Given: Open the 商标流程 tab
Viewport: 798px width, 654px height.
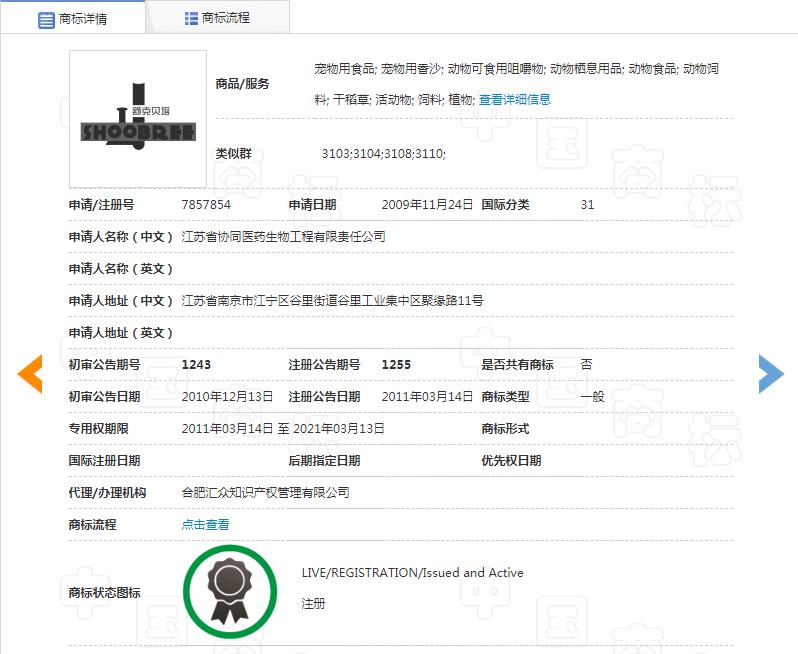Looking at the screenshot, I should click(217, 18).
